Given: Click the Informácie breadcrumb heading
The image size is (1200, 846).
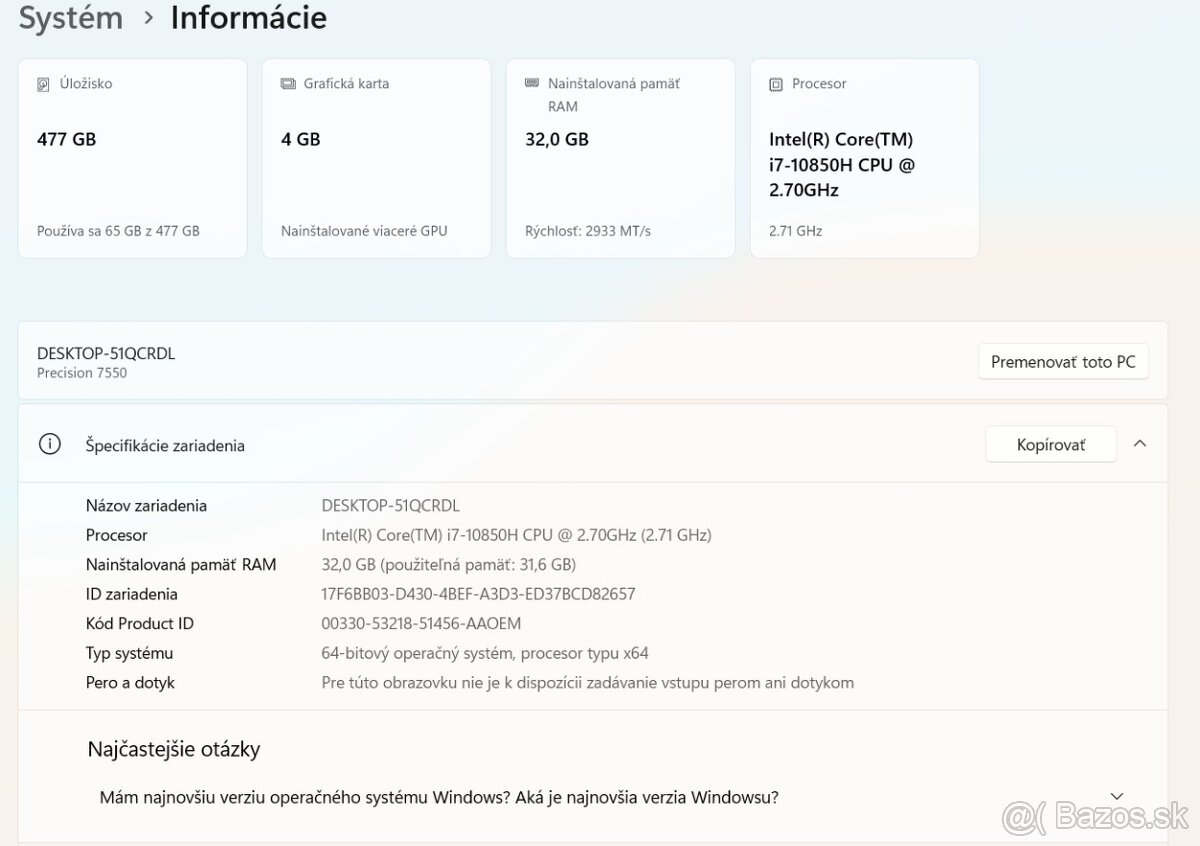Looking at the screenshot, I should point(248,18).
